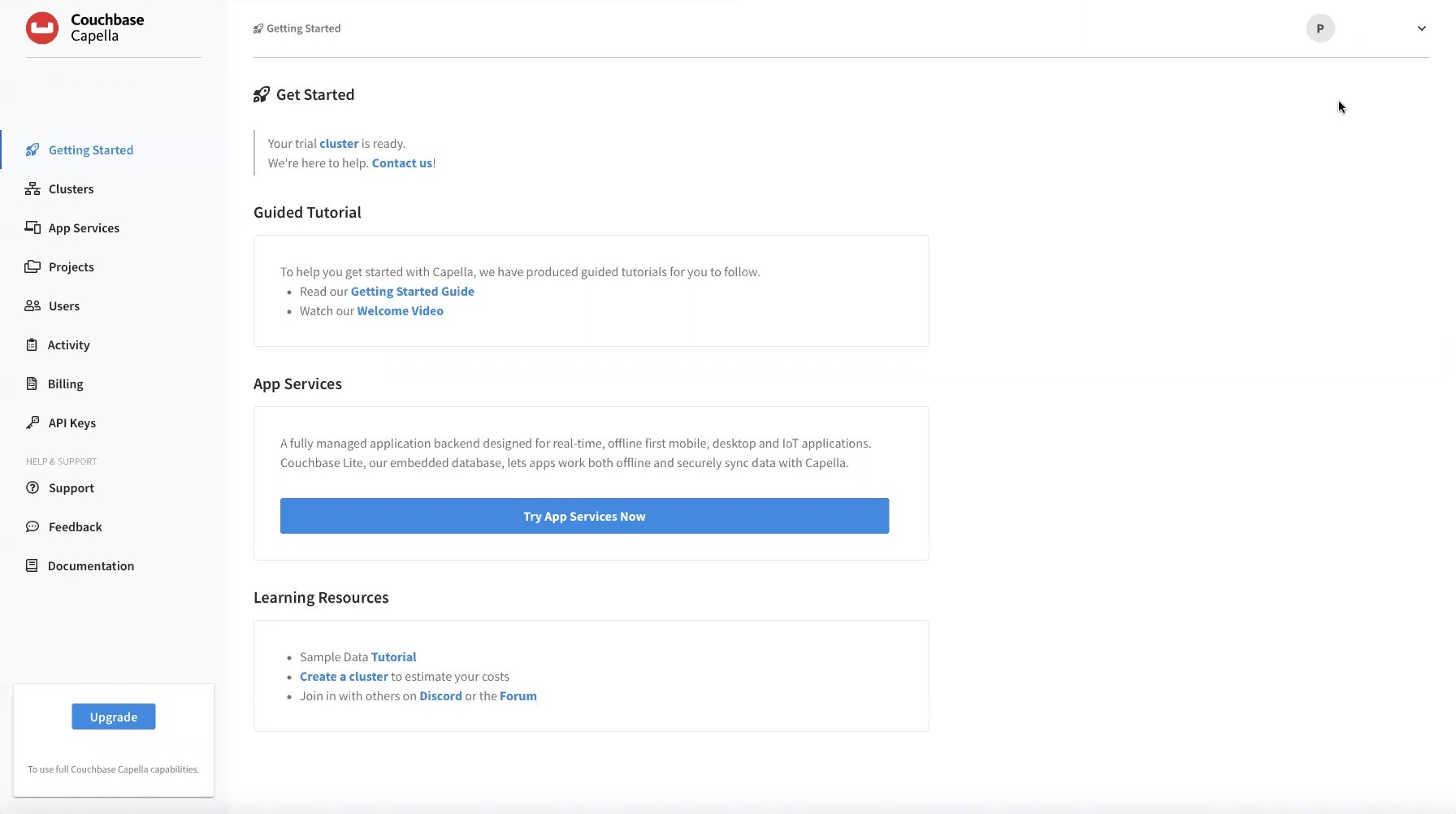The width and height of the screenshot is (1456, 814).
Task: Click the Activity clipboard icon
Action: click(32, 345)
